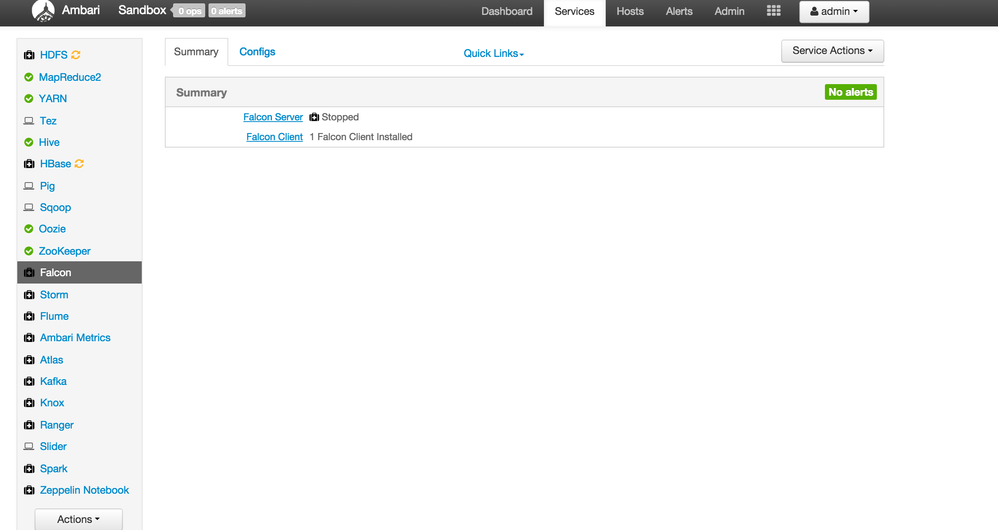Click stopped icon next to Falcon Server
Screen dimensions: 998x530
click(314, 117)
